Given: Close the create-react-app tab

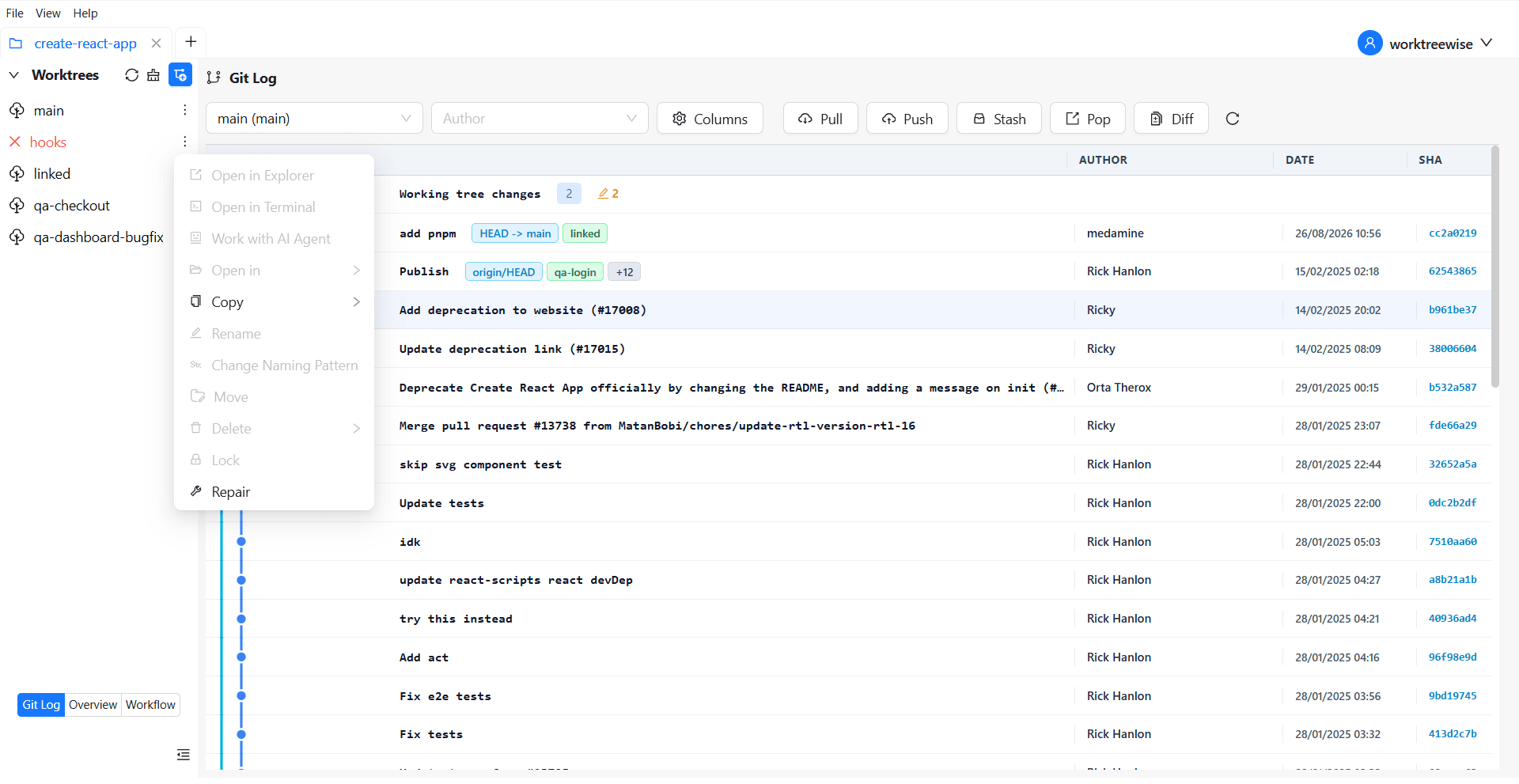Looking at the screenshot, I should [x=157, y=44].
